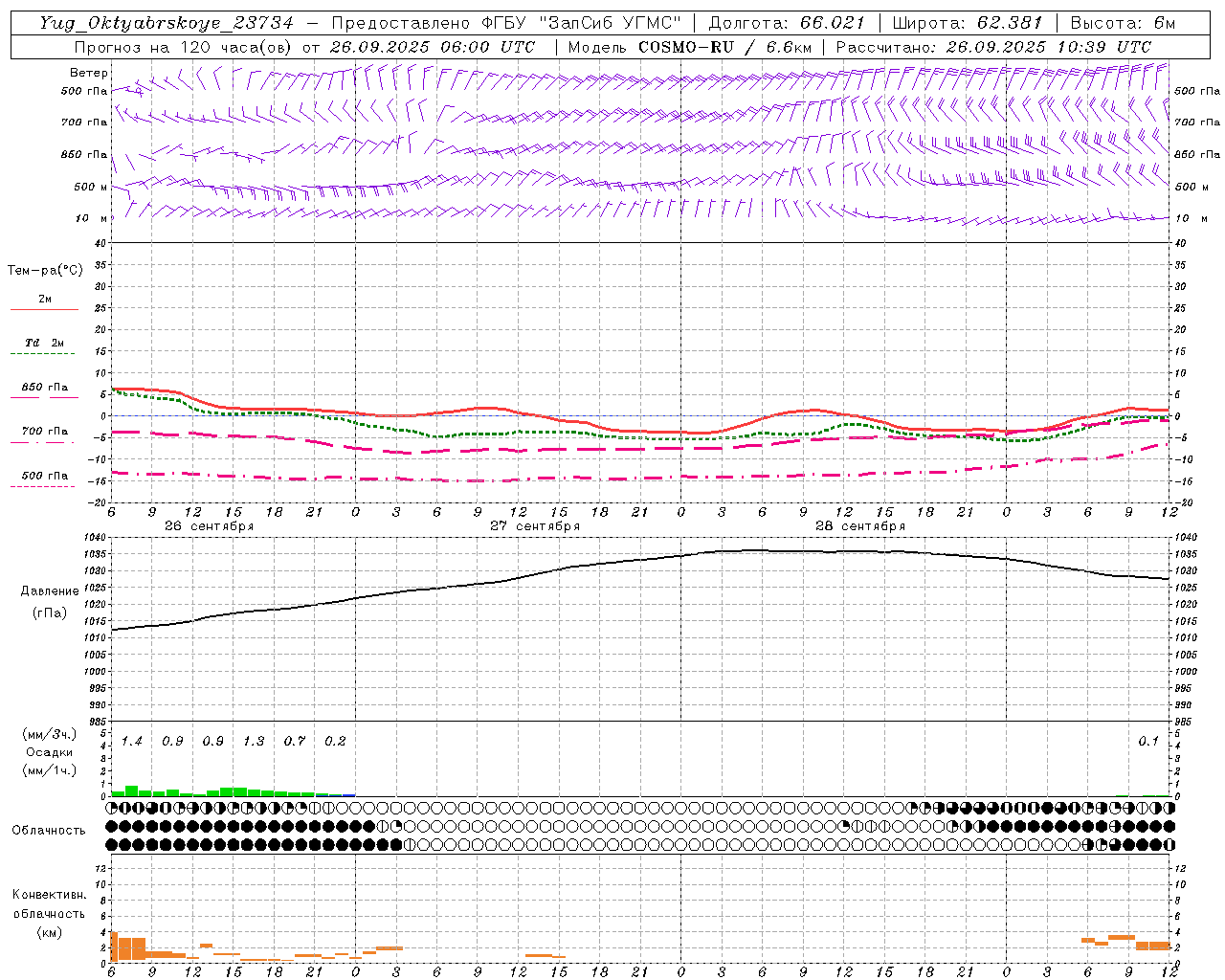
Task: Click the Давление pressure panel label
Action: [50, 591]
